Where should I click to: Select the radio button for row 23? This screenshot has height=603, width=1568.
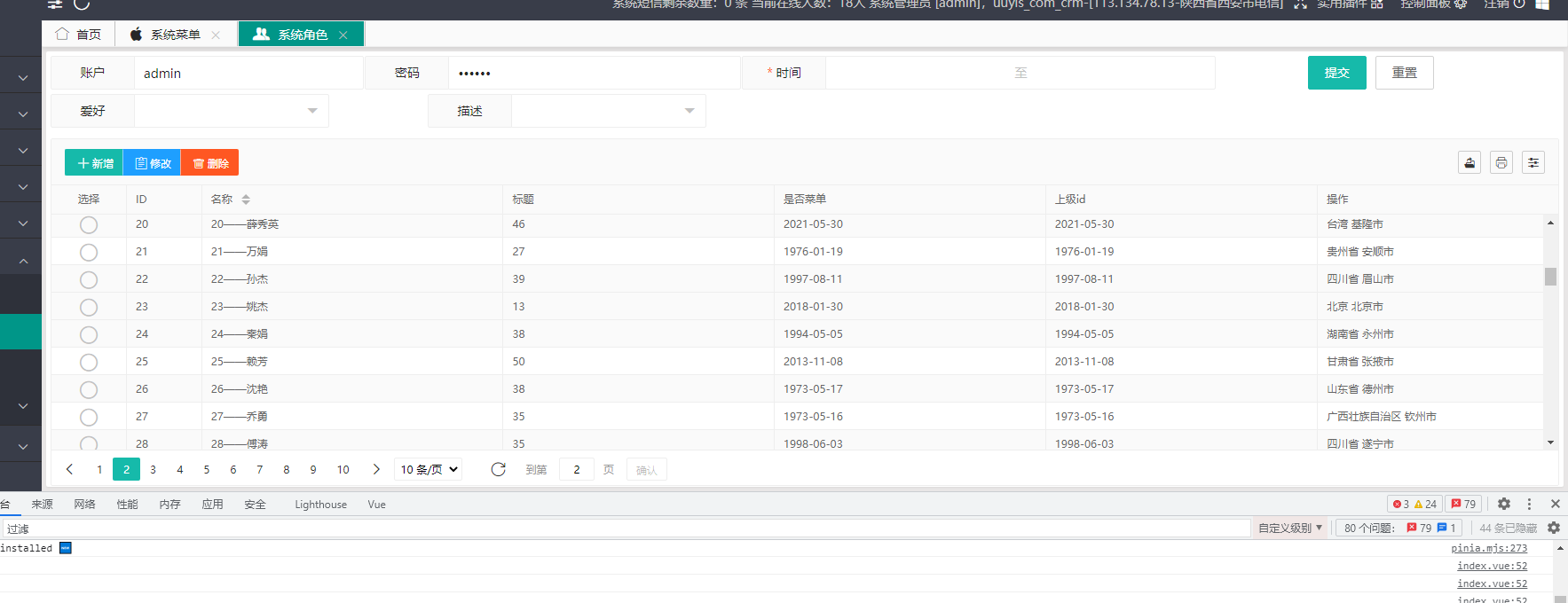tap(89, 307)
